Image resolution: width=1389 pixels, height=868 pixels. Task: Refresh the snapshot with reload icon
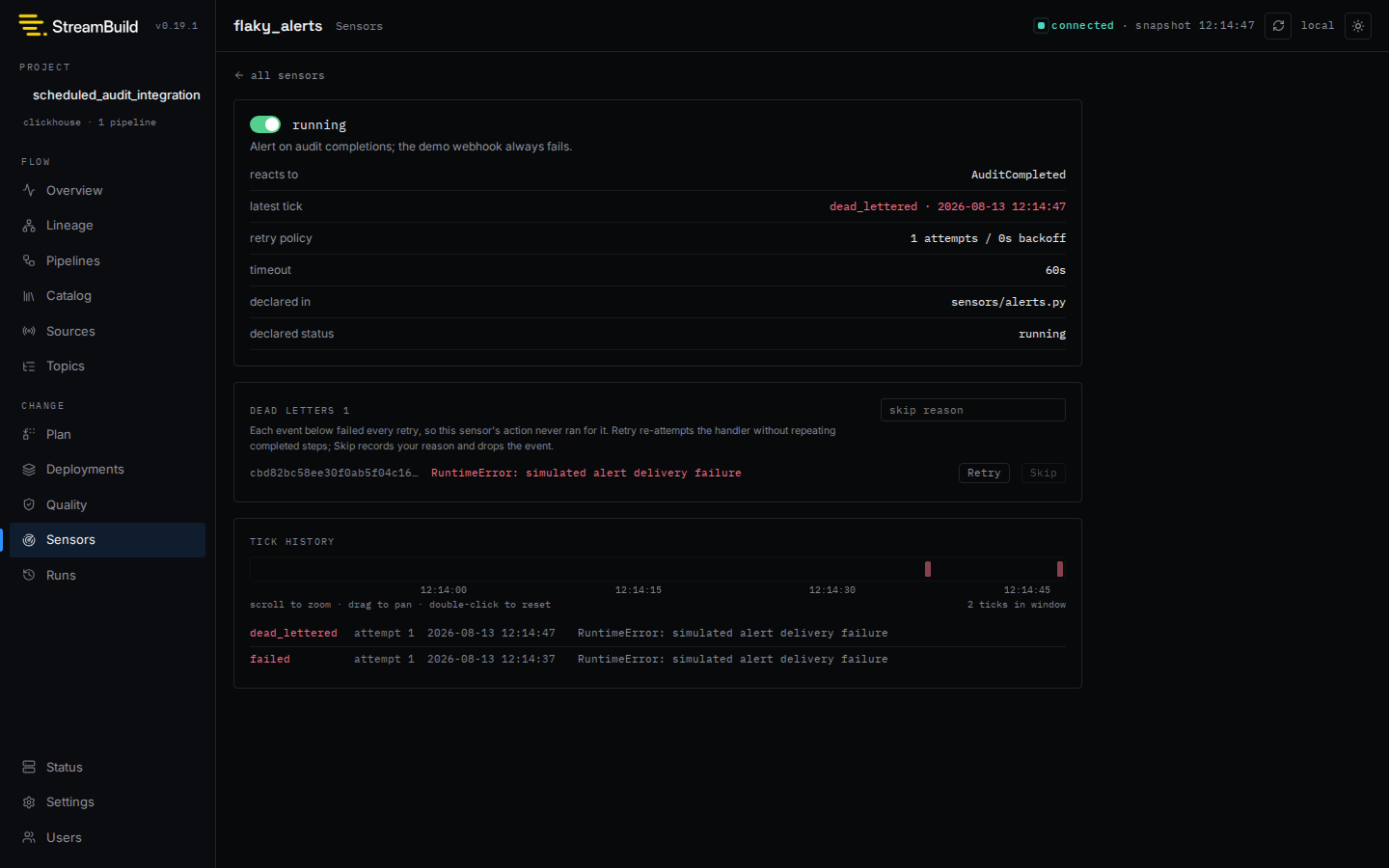(1278, 26)
